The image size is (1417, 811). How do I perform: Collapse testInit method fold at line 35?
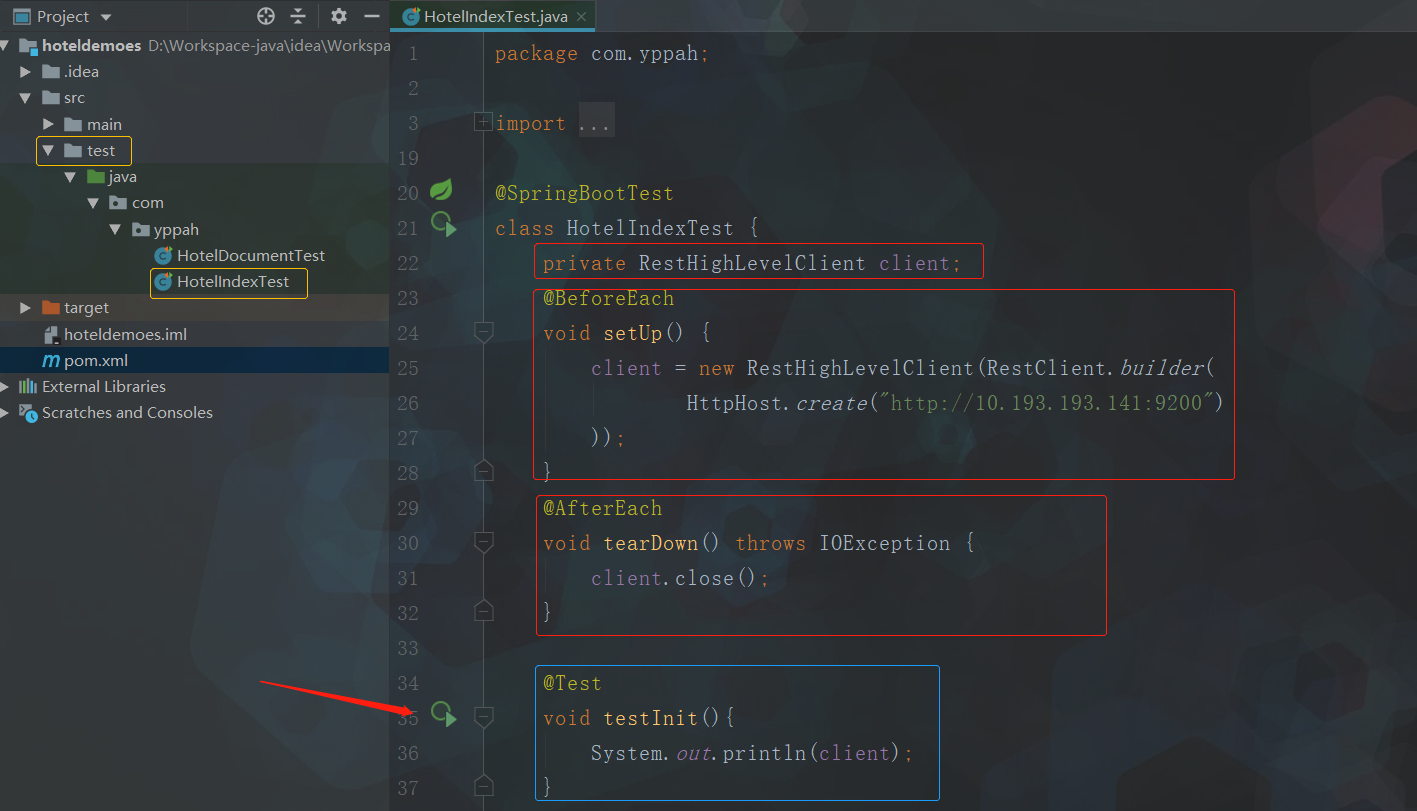(483, 716)
